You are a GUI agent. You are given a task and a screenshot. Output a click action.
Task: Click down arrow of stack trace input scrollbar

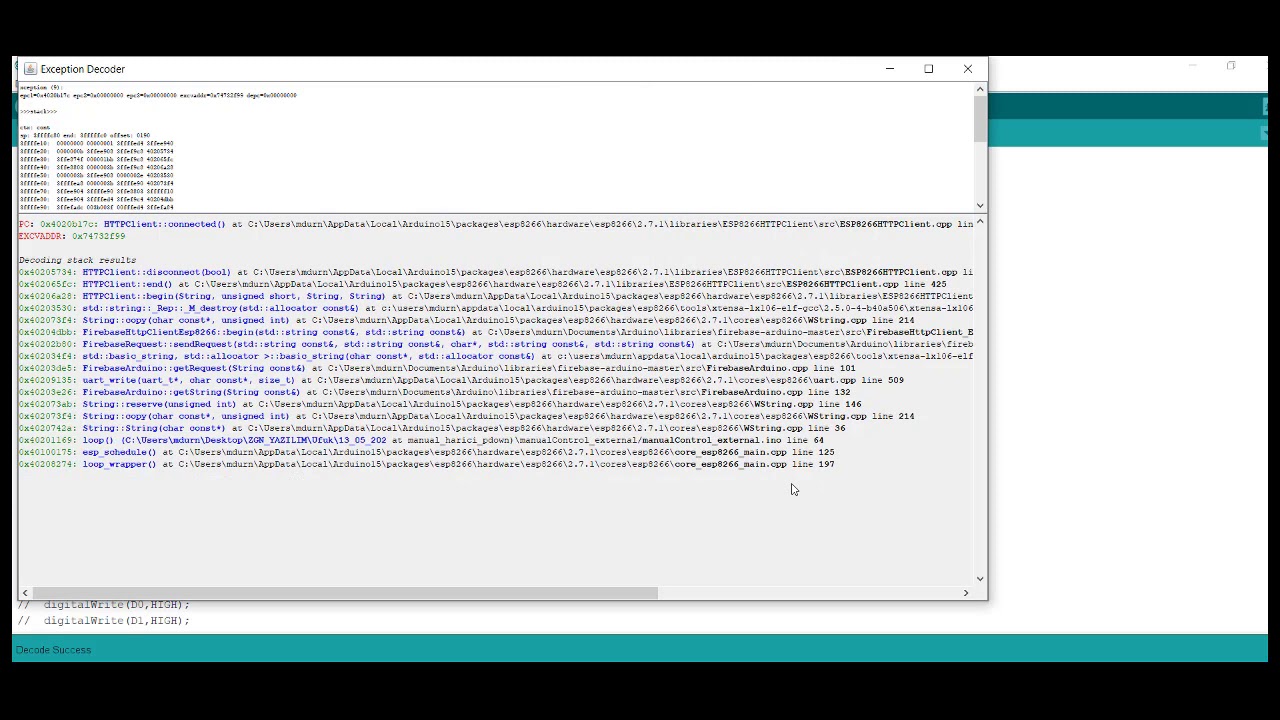980,205
